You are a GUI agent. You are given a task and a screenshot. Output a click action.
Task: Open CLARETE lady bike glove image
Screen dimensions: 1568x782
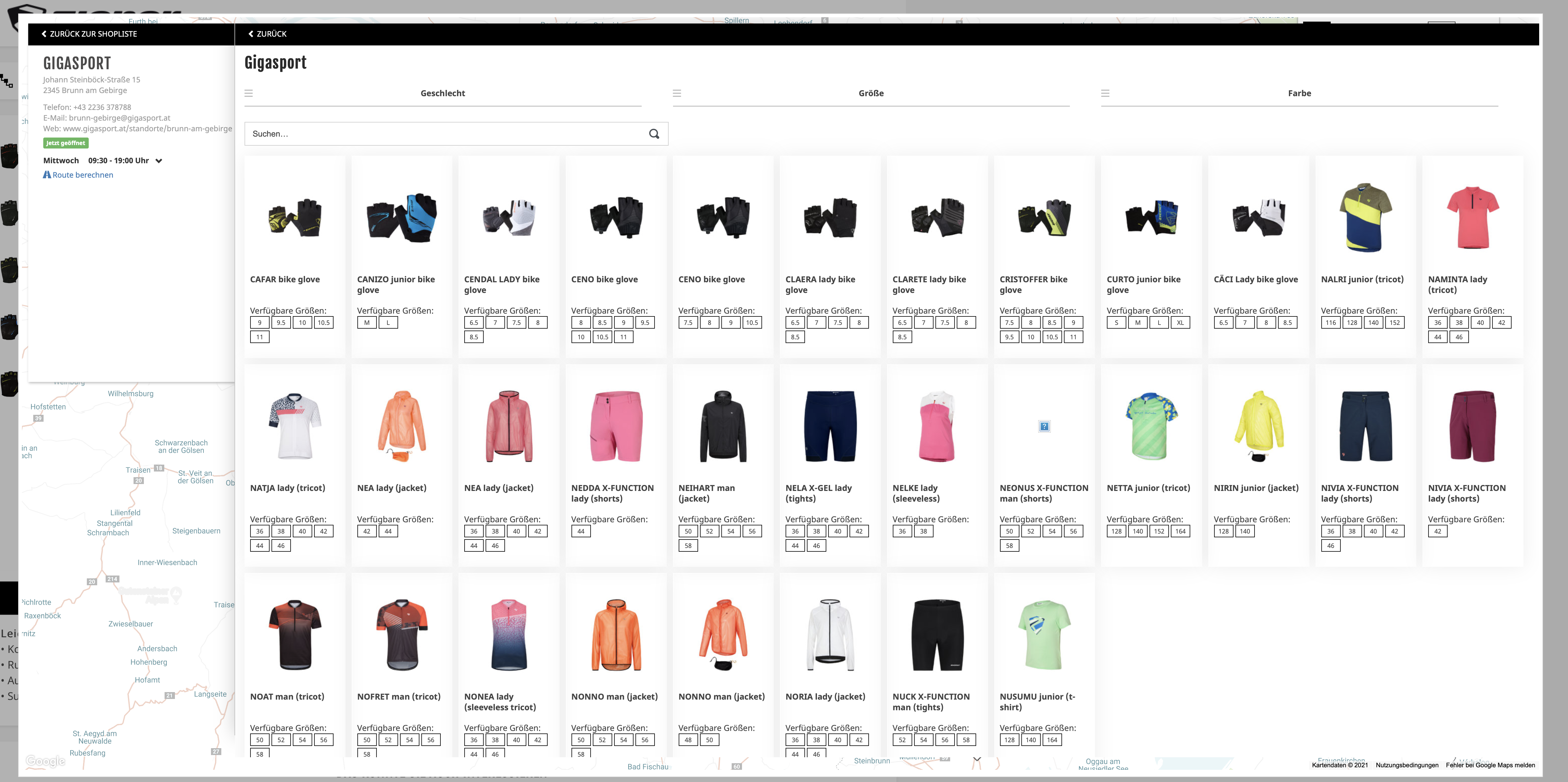pos(937,217)
